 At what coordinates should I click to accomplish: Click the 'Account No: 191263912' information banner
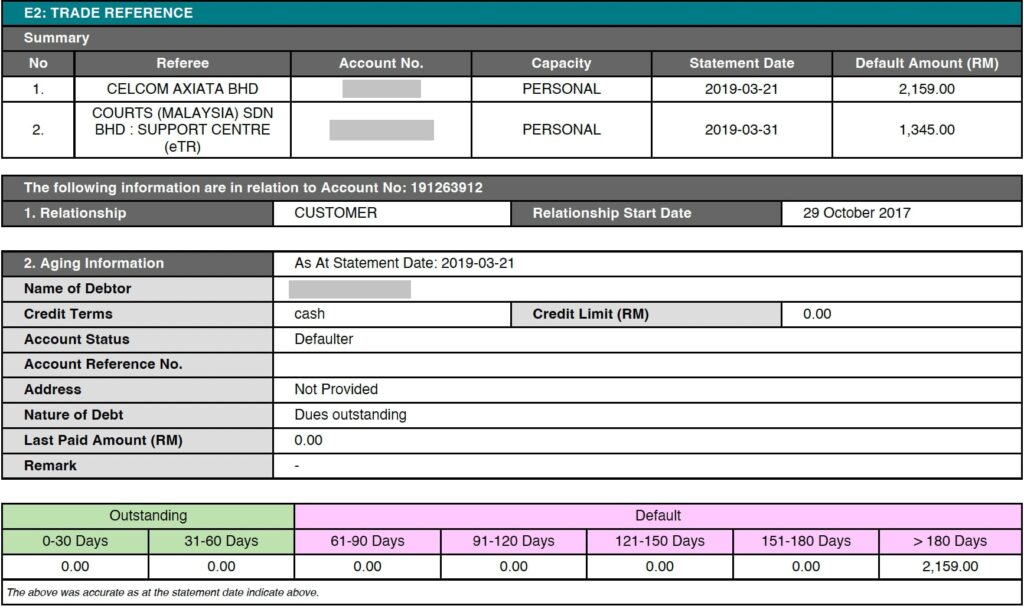pos(512,188)
